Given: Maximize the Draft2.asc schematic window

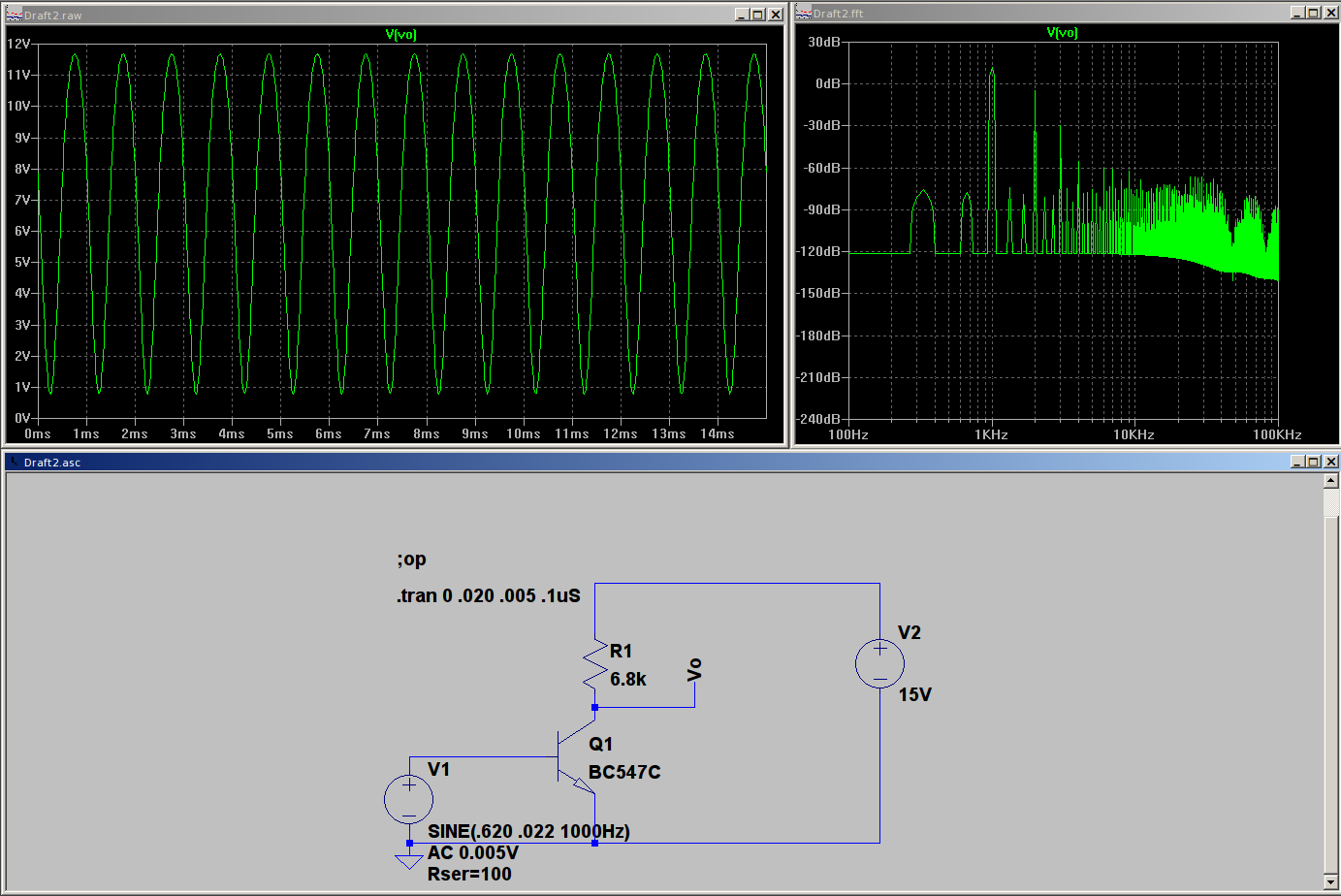Looking at the screenshot, I should tap(1314, 462).
